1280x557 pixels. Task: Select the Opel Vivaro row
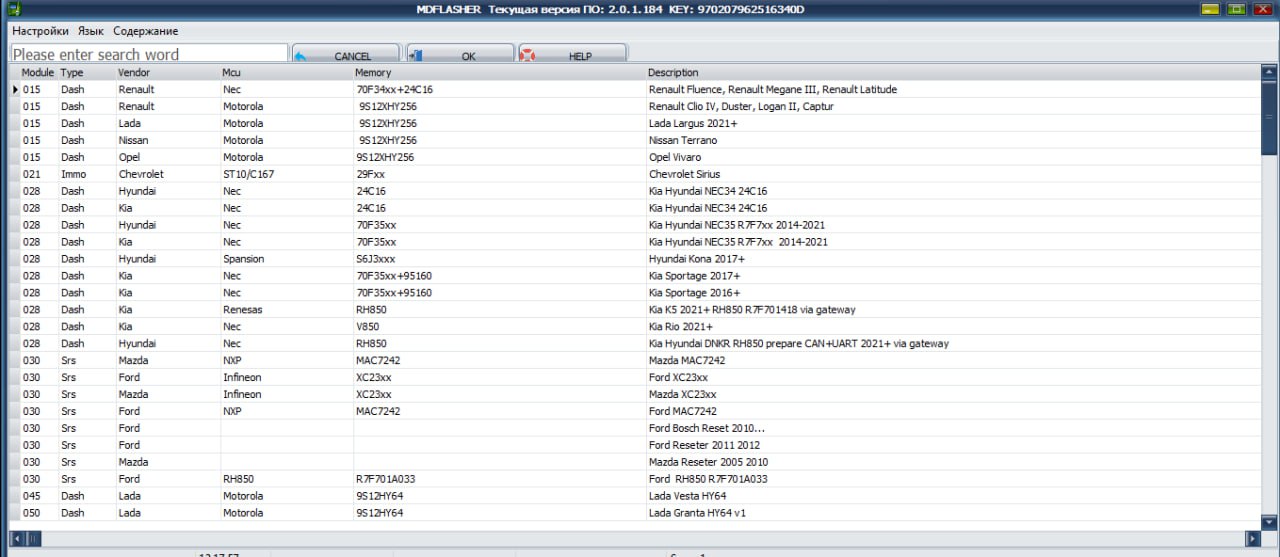tap(675, 157)
